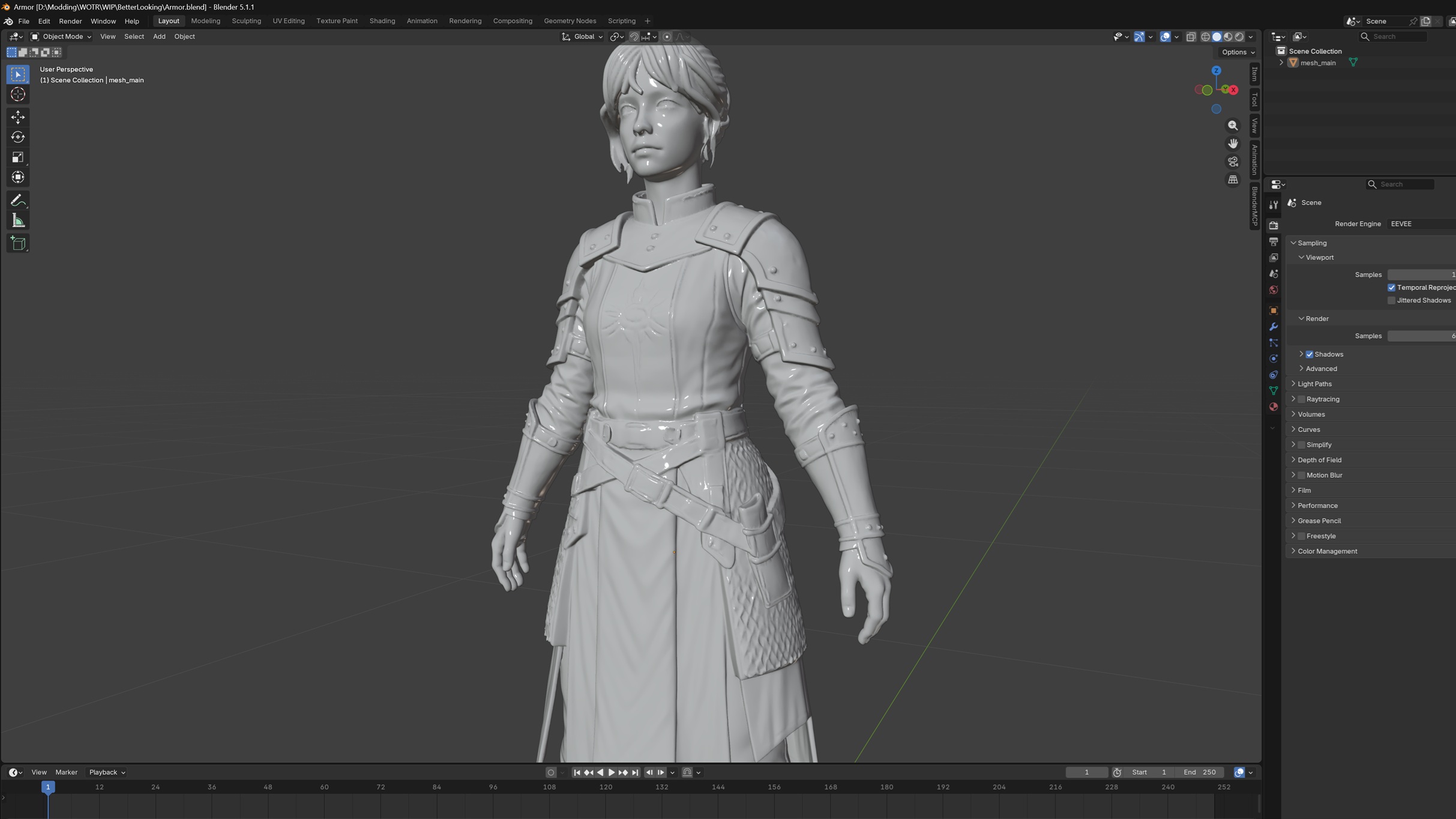1456x819 pixels.
Task: Open the Render menu
Action: (x=70, y=21)
